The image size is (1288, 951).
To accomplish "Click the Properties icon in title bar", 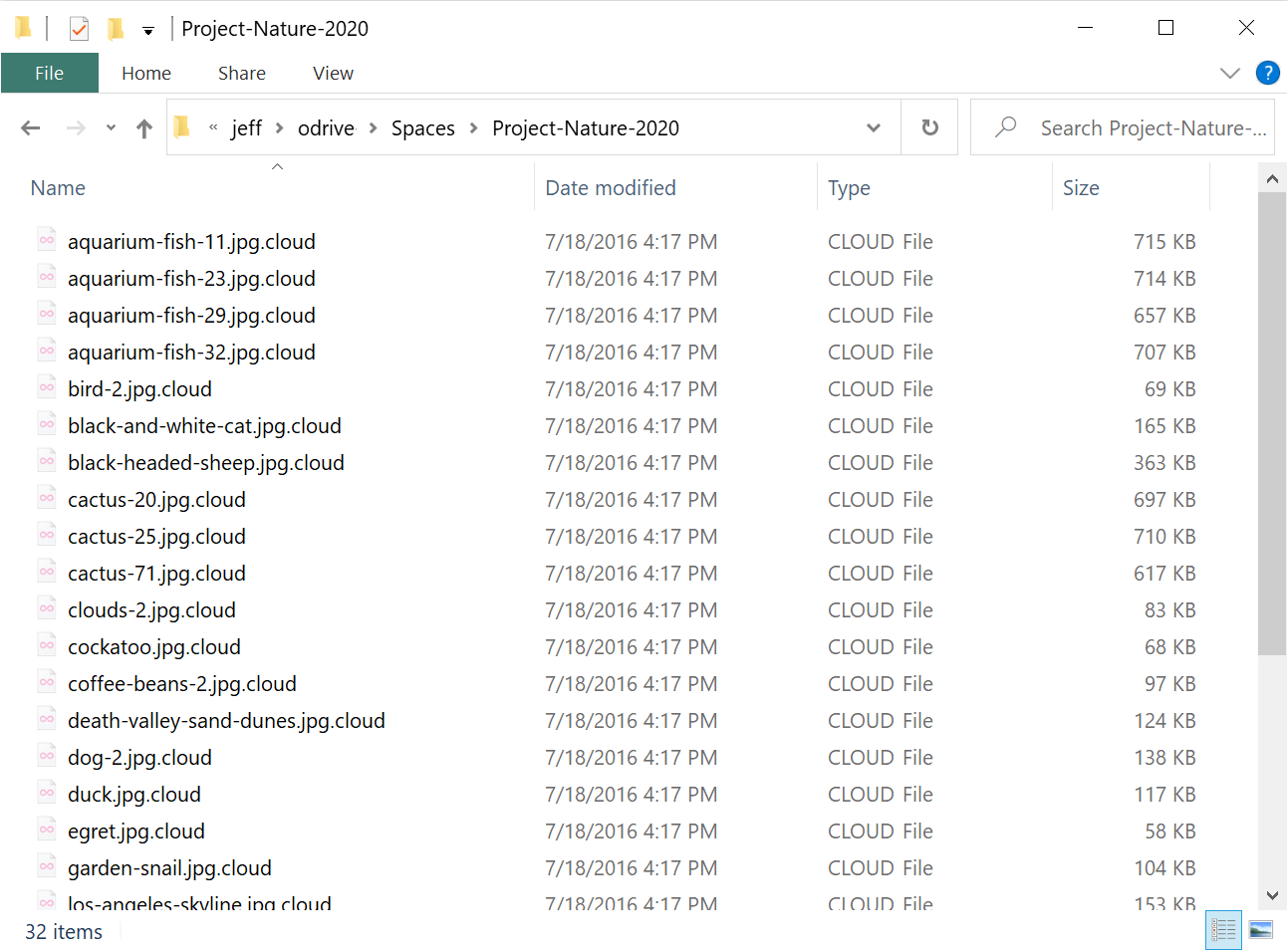I will coord(79,29).
